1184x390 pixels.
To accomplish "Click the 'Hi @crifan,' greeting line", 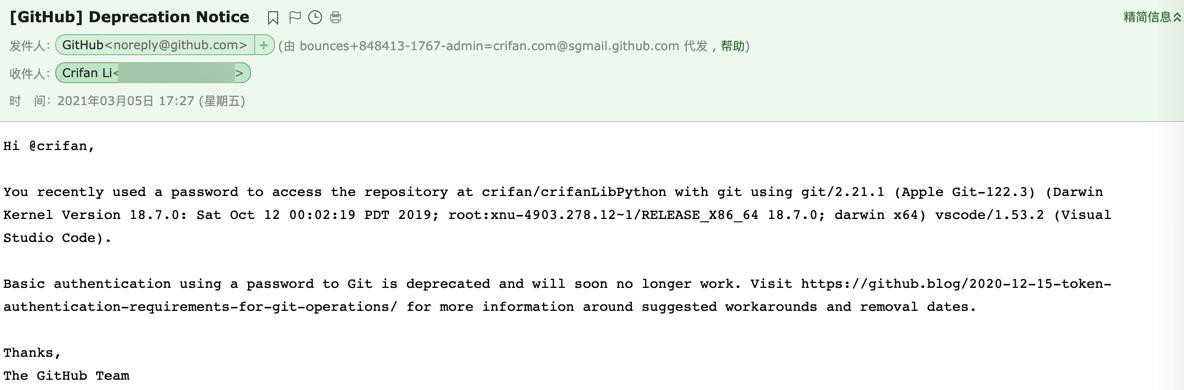I will click(50, 147).
